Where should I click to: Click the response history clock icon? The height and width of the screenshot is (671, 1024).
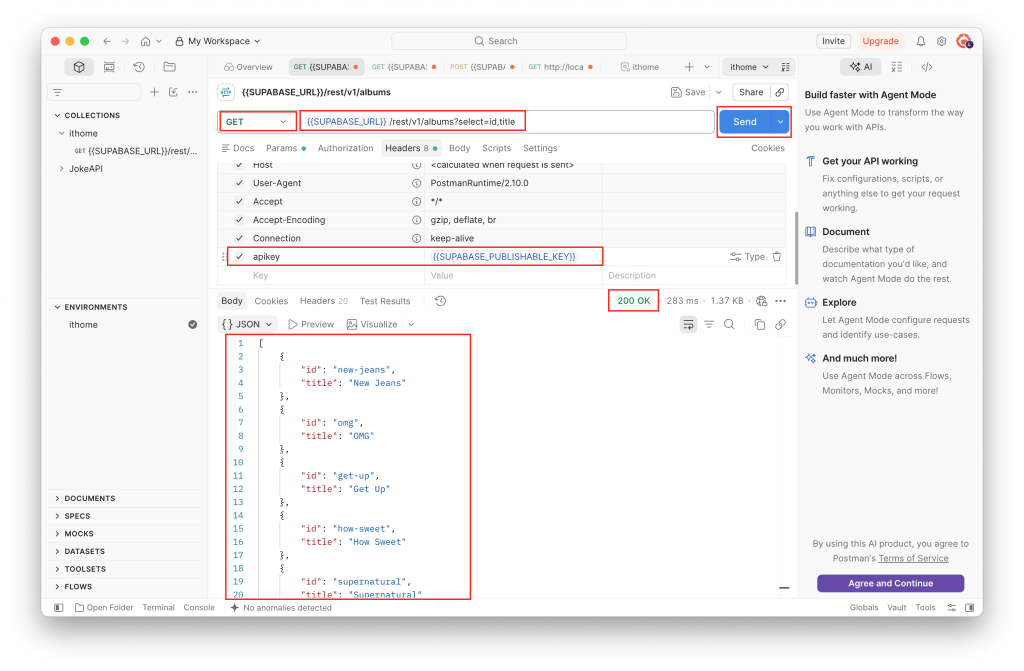click(x=441, y=301)
